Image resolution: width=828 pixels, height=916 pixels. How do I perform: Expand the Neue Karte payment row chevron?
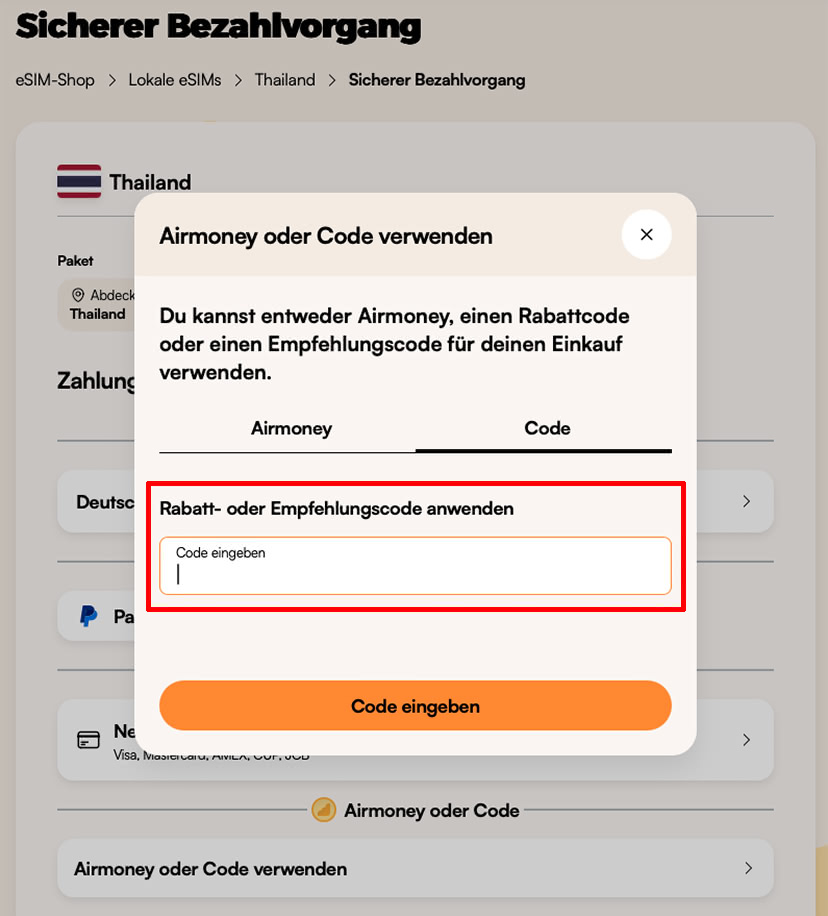(746, 739)
